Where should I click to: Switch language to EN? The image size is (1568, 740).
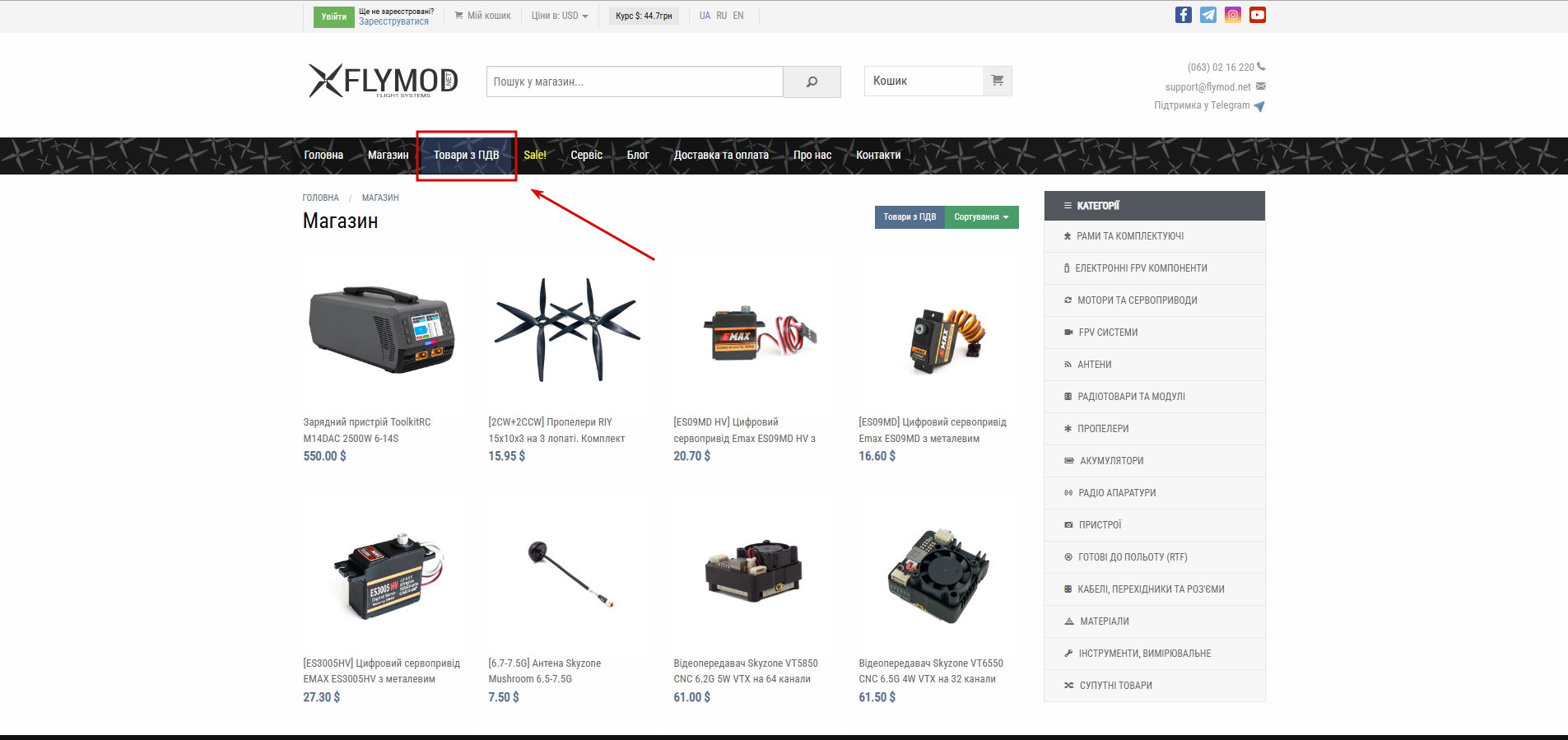(x=737, y=16)
